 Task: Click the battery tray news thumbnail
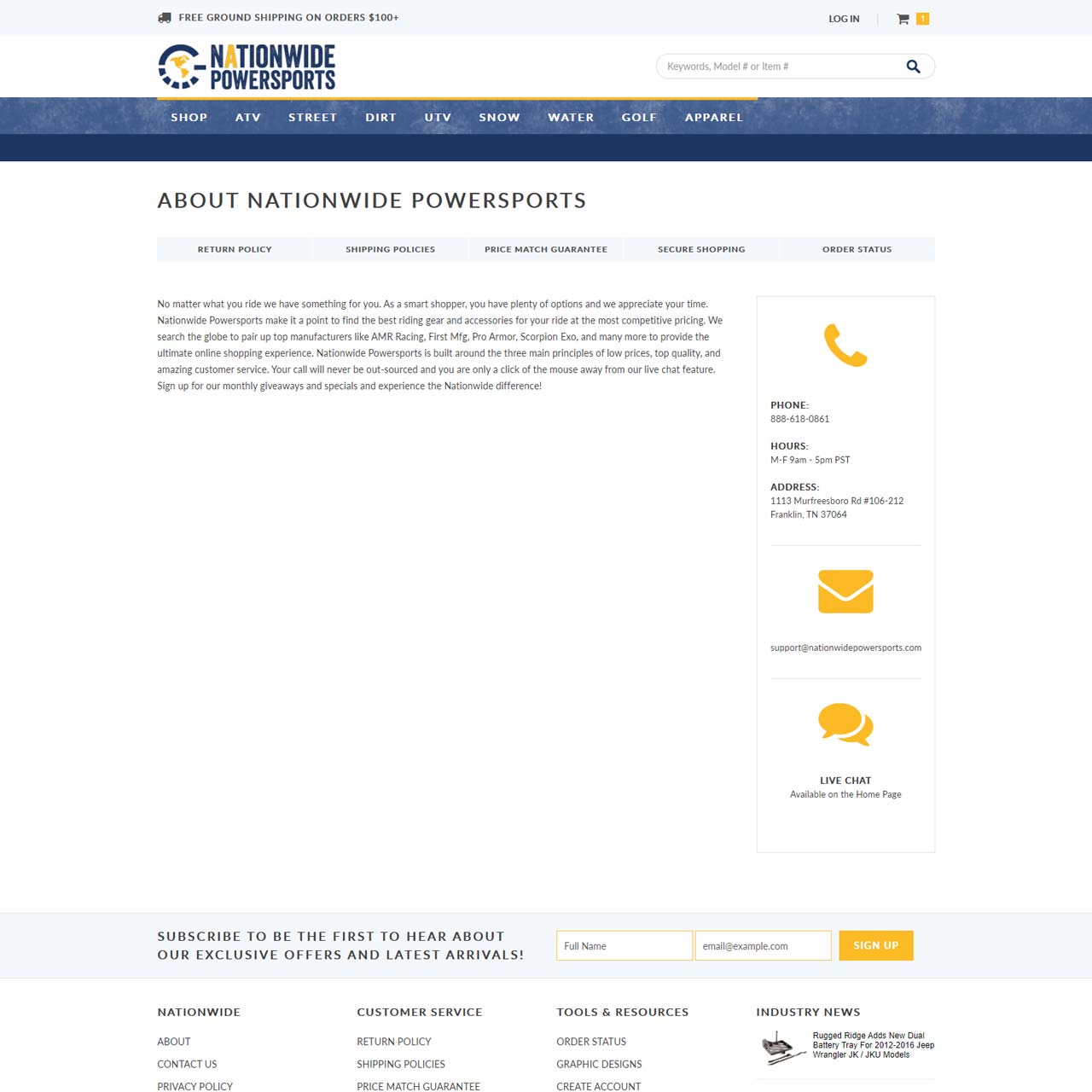click(782, 1048)
